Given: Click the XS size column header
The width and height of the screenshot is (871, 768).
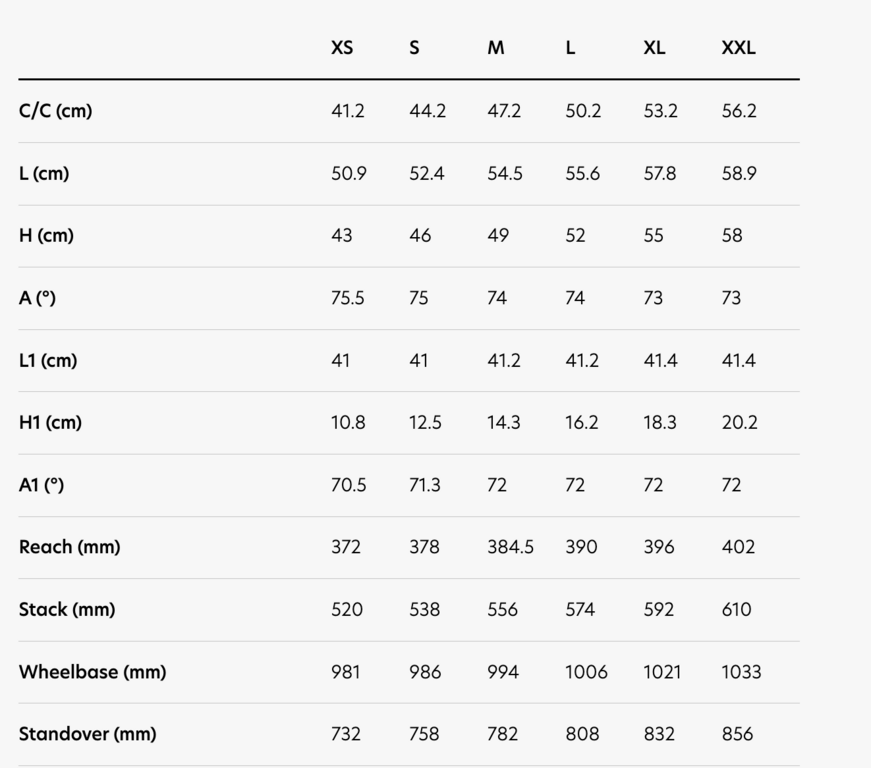Looking at the screenshot, I should (x=342, y=48).
